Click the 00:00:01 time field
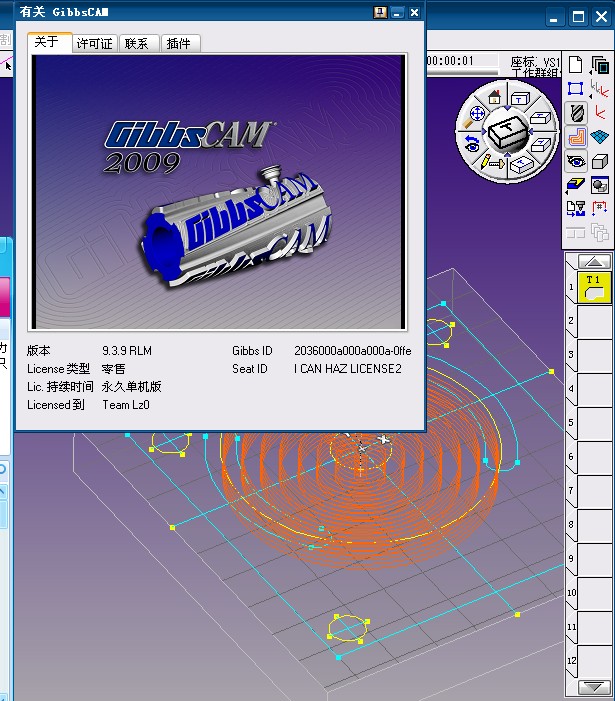This screenshot has height=701, width=615. pos(462,60)
